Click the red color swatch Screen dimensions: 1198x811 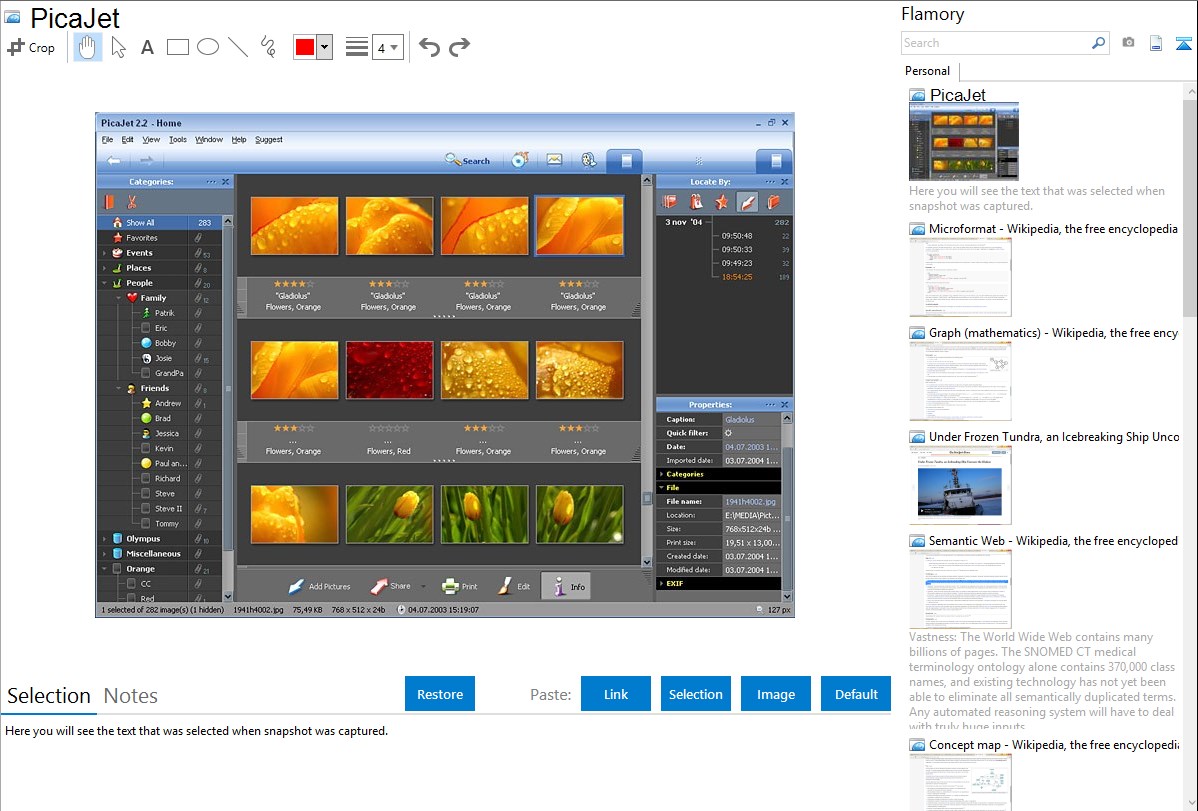pos(304,47)
